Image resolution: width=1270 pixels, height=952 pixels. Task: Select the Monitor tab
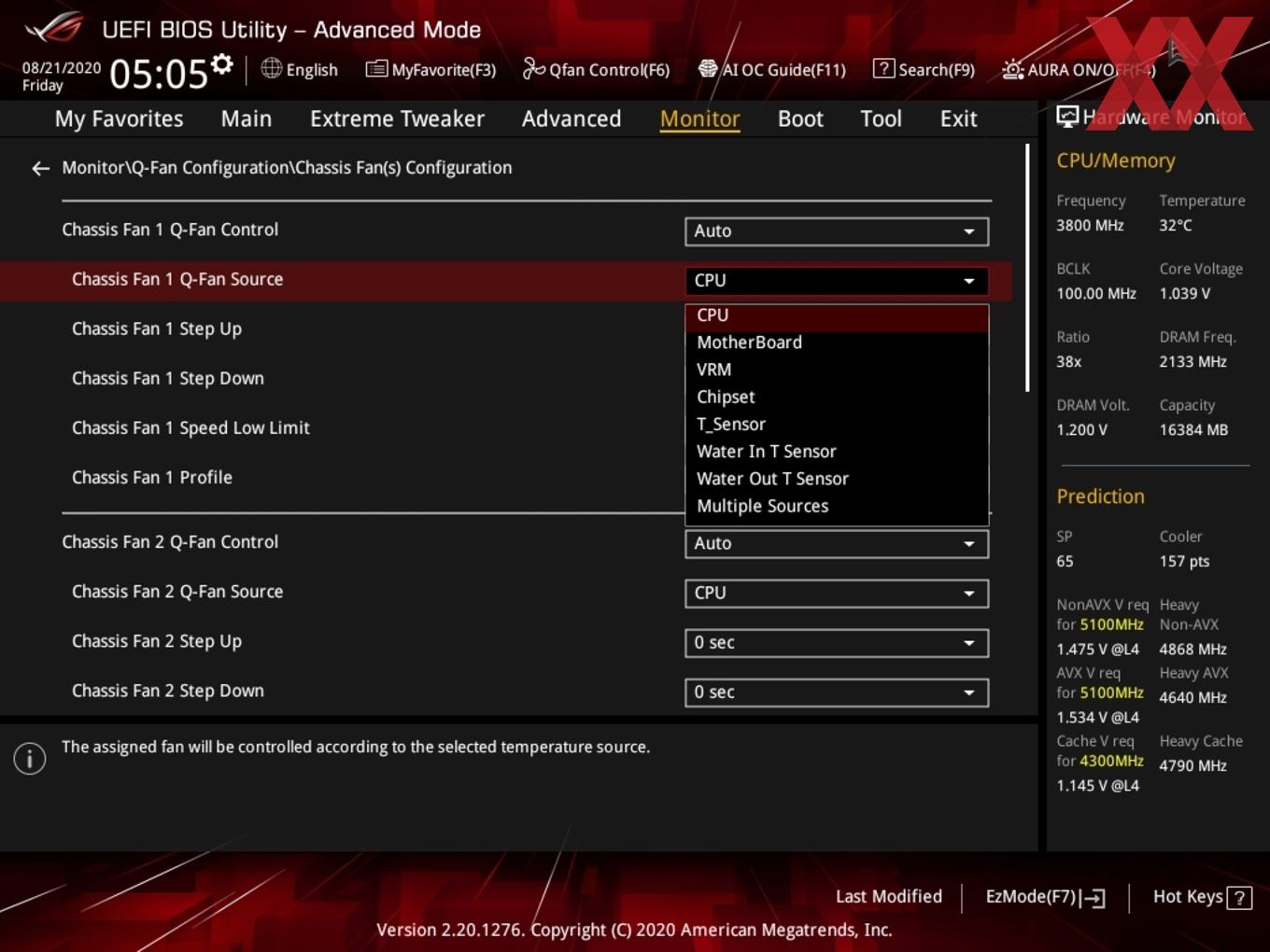point(700,119)
